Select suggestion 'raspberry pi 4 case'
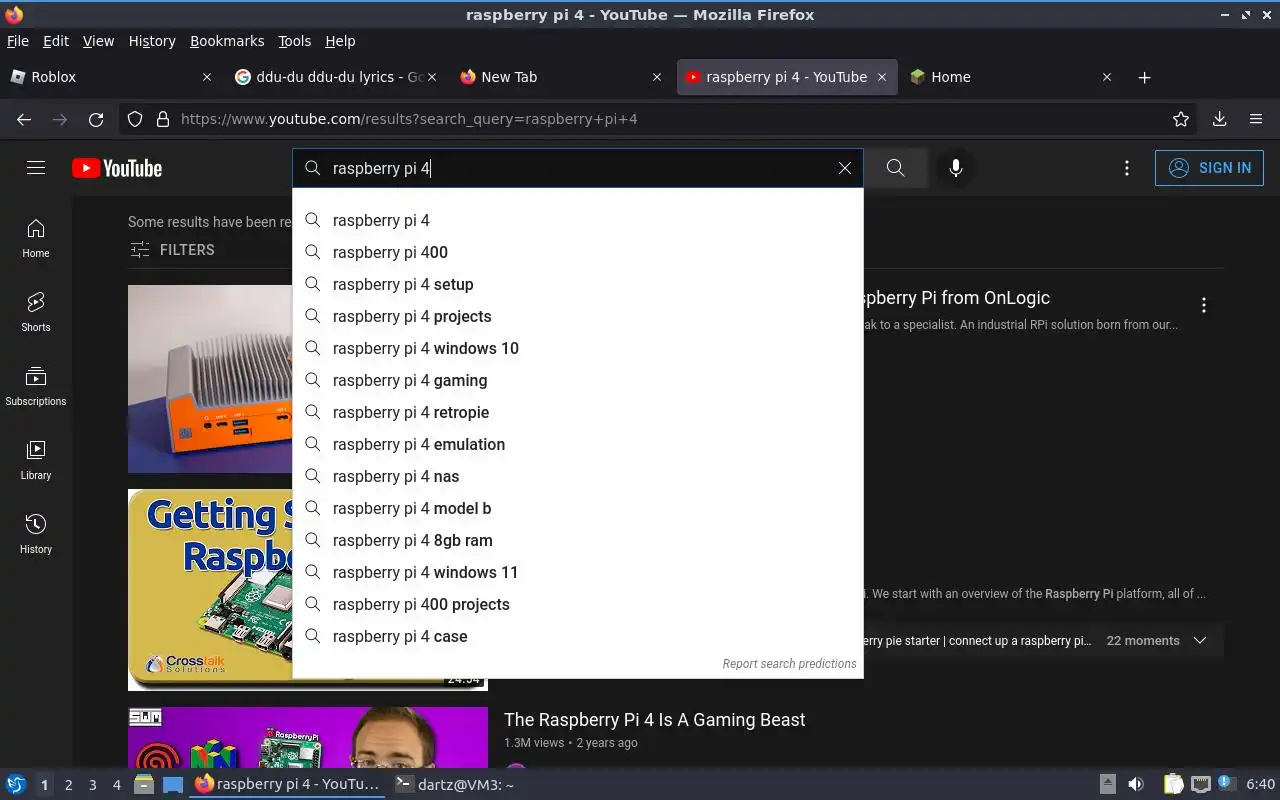The width and height of the screenshot is (1280, 800). click(578, 636)
